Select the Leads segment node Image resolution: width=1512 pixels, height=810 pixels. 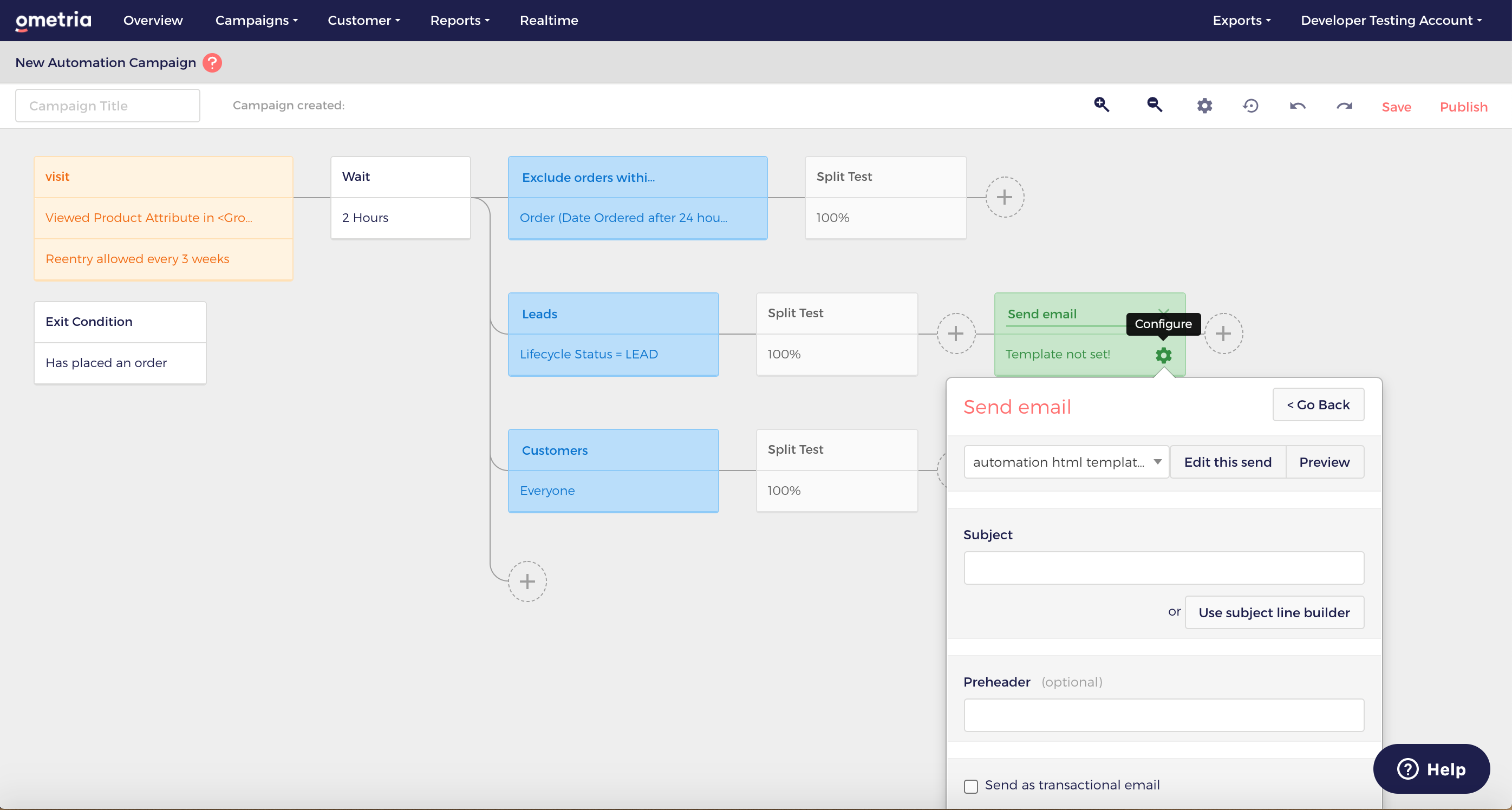click(x=614, y=334)
